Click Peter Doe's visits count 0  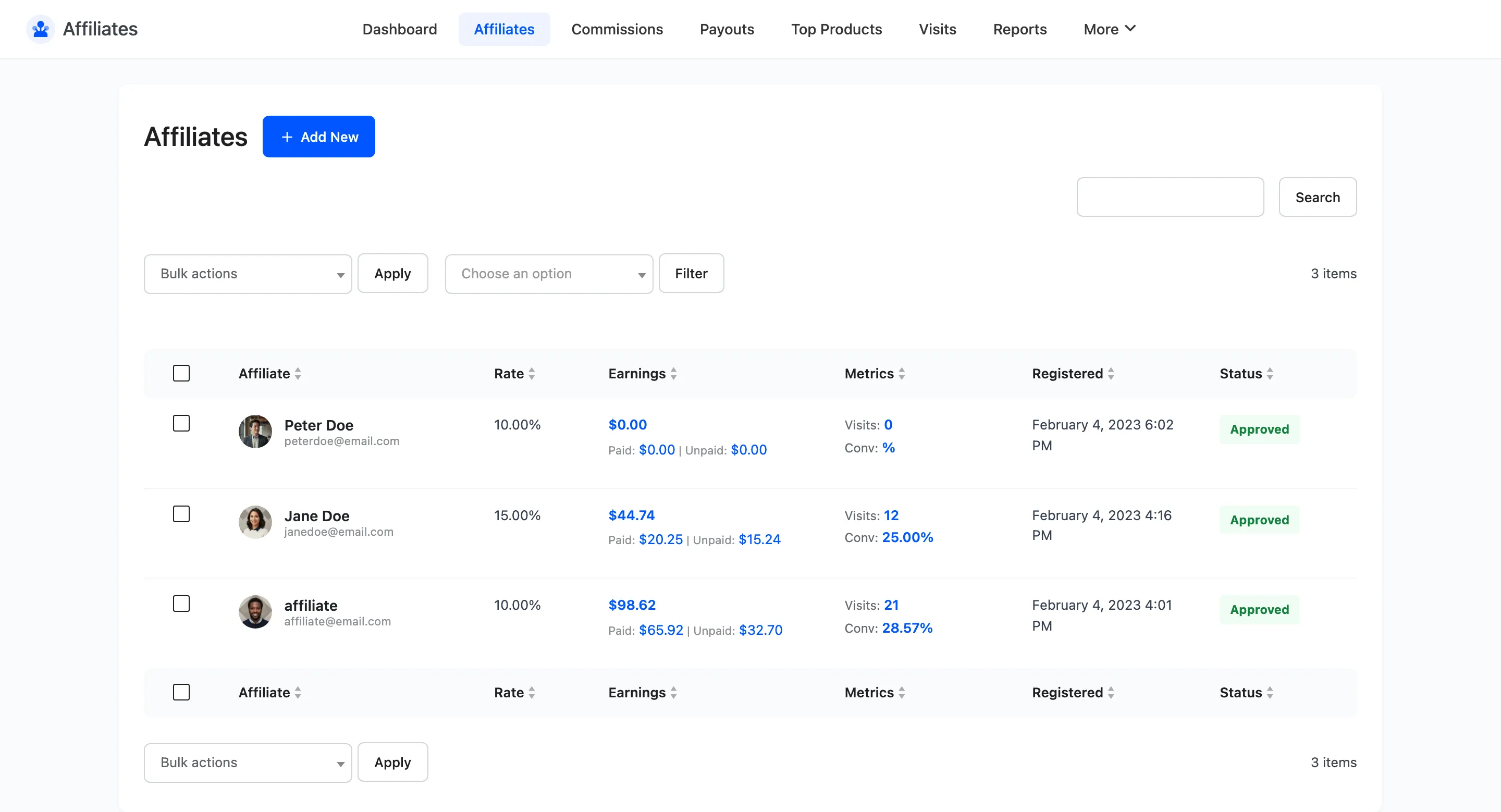point(888,425)
